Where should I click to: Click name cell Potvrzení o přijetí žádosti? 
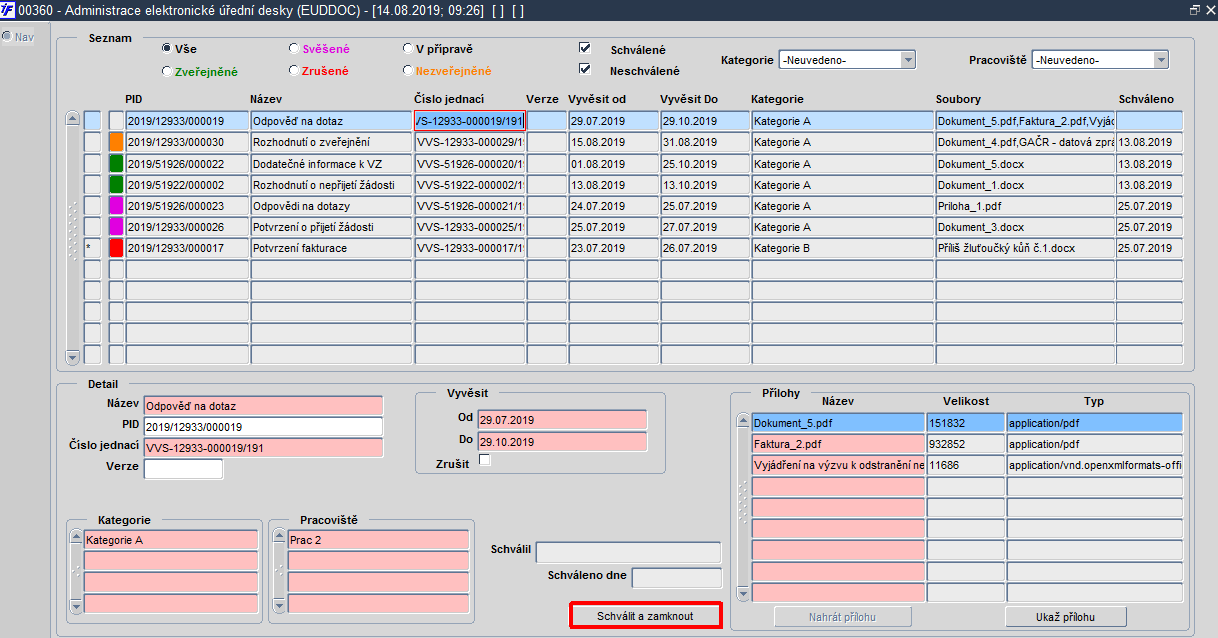click(331, 226)
